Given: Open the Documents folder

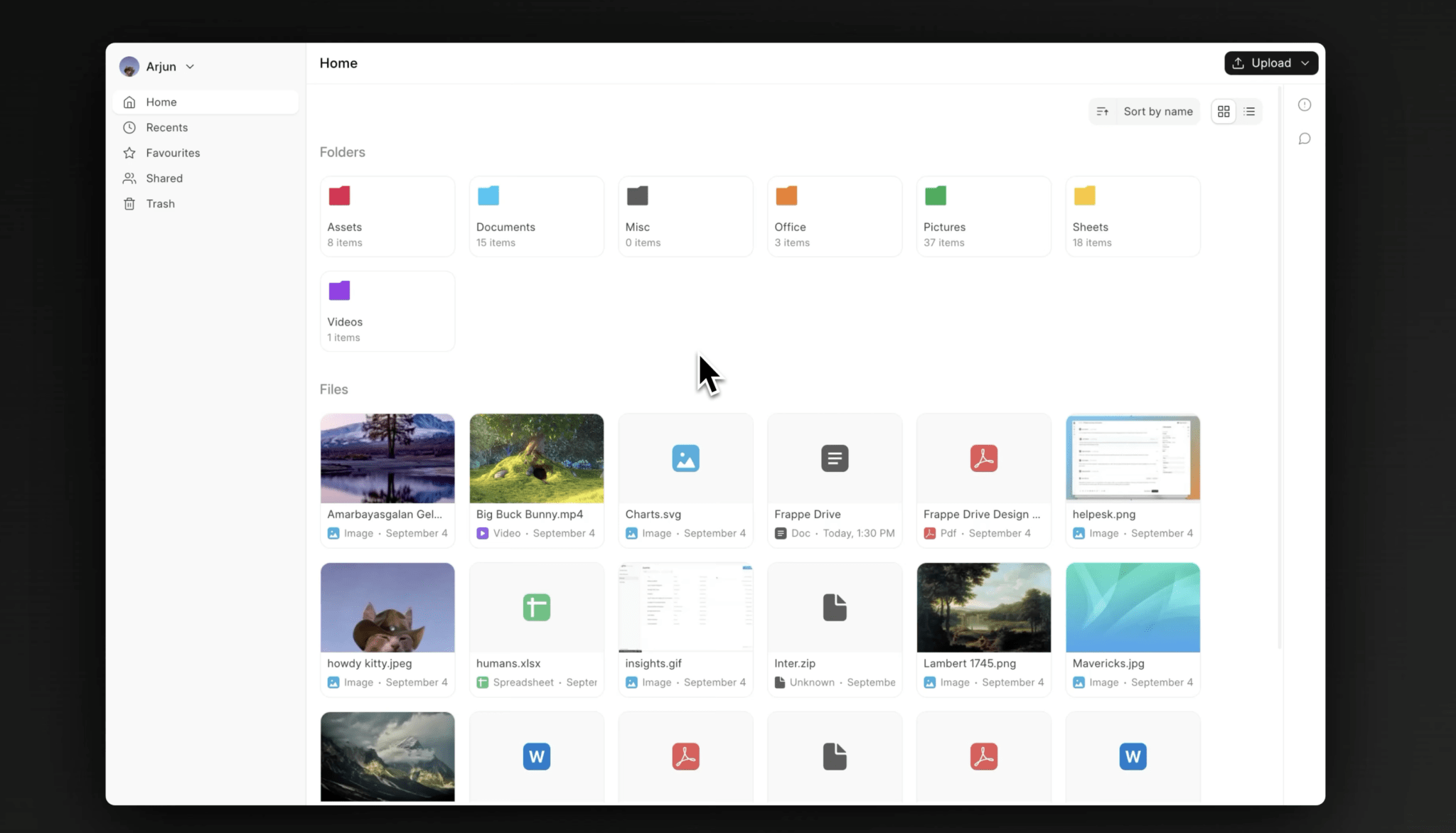Looking at the screenshot, I should click(536, 216).
